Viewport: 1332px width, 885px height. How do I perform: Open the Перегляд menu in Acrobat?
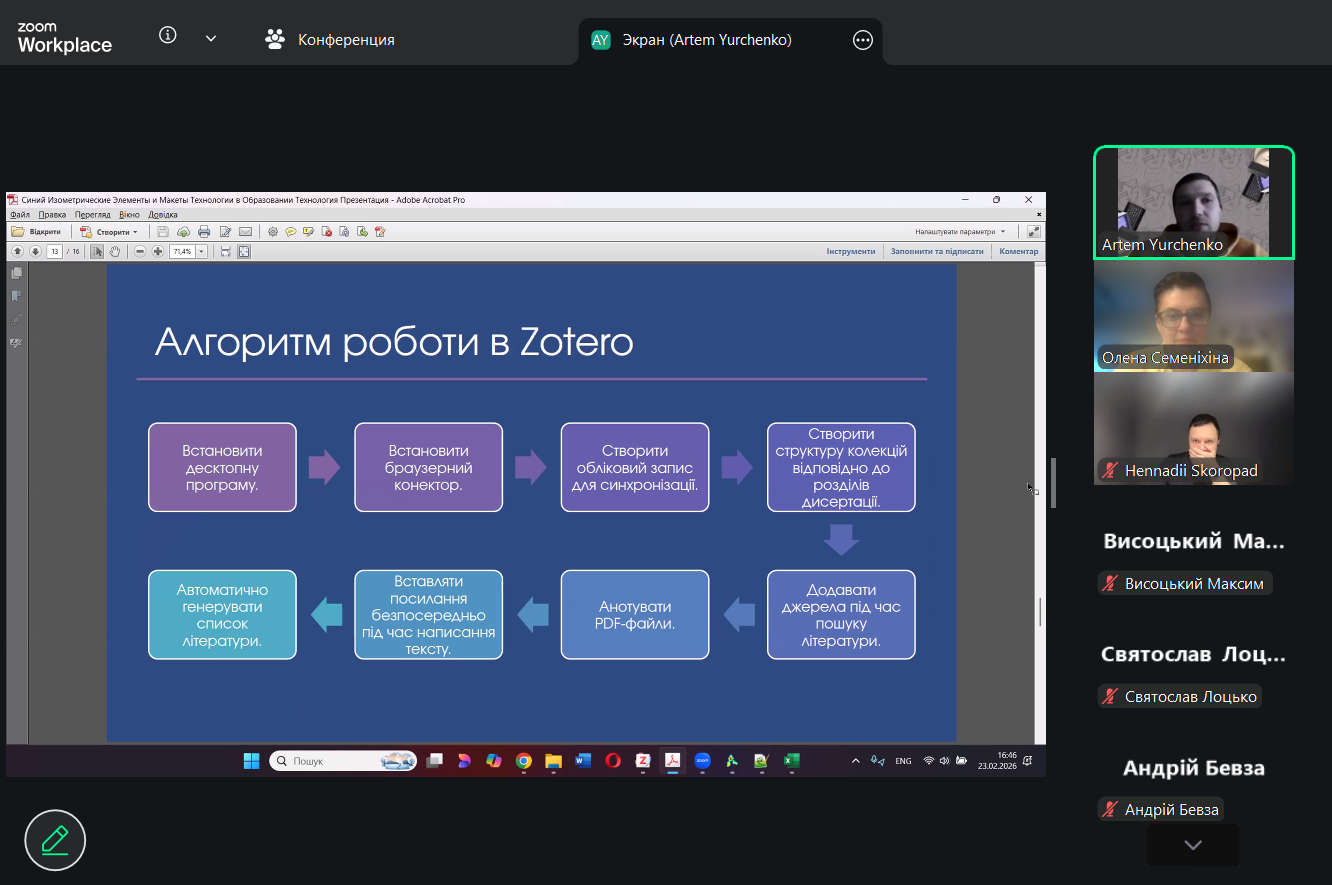[92, 214]
